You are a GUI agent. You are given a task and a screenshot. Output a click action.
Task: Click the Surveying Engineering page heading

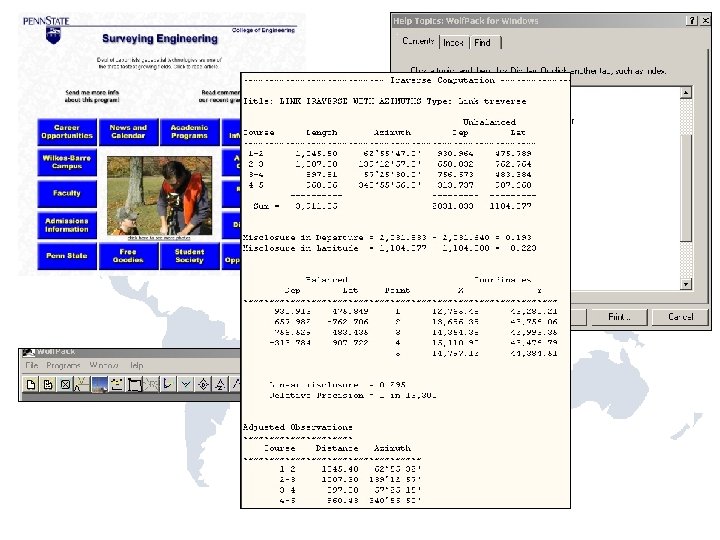pos(160,39)
